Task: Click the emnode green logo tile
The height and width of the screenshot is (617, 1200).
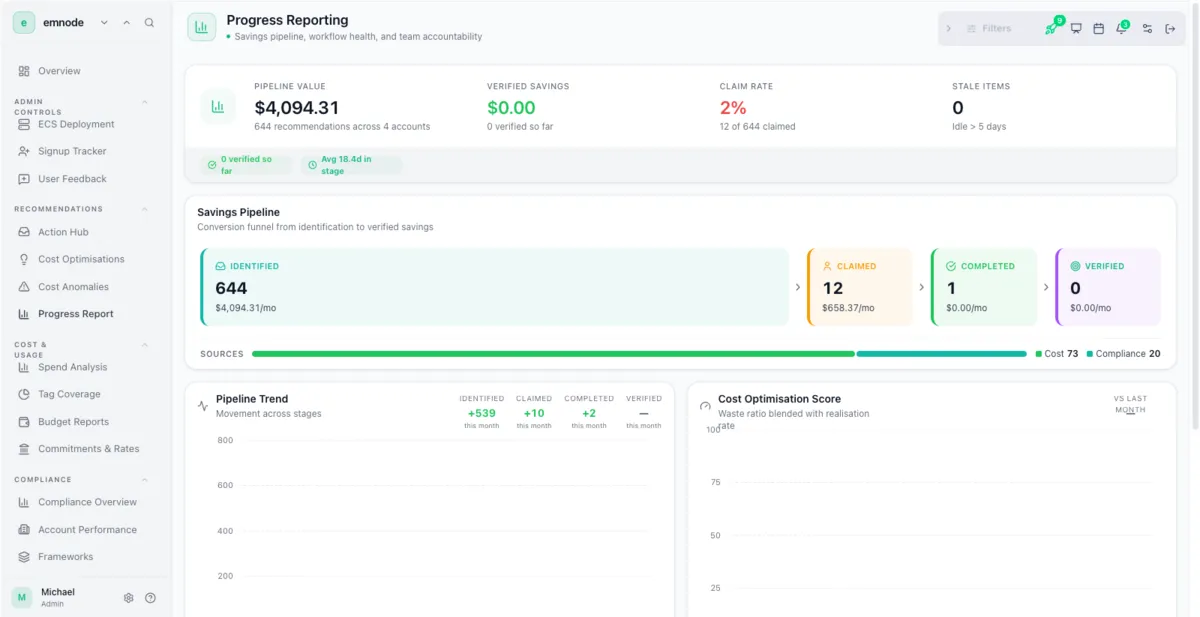Action: coord(23,22)
